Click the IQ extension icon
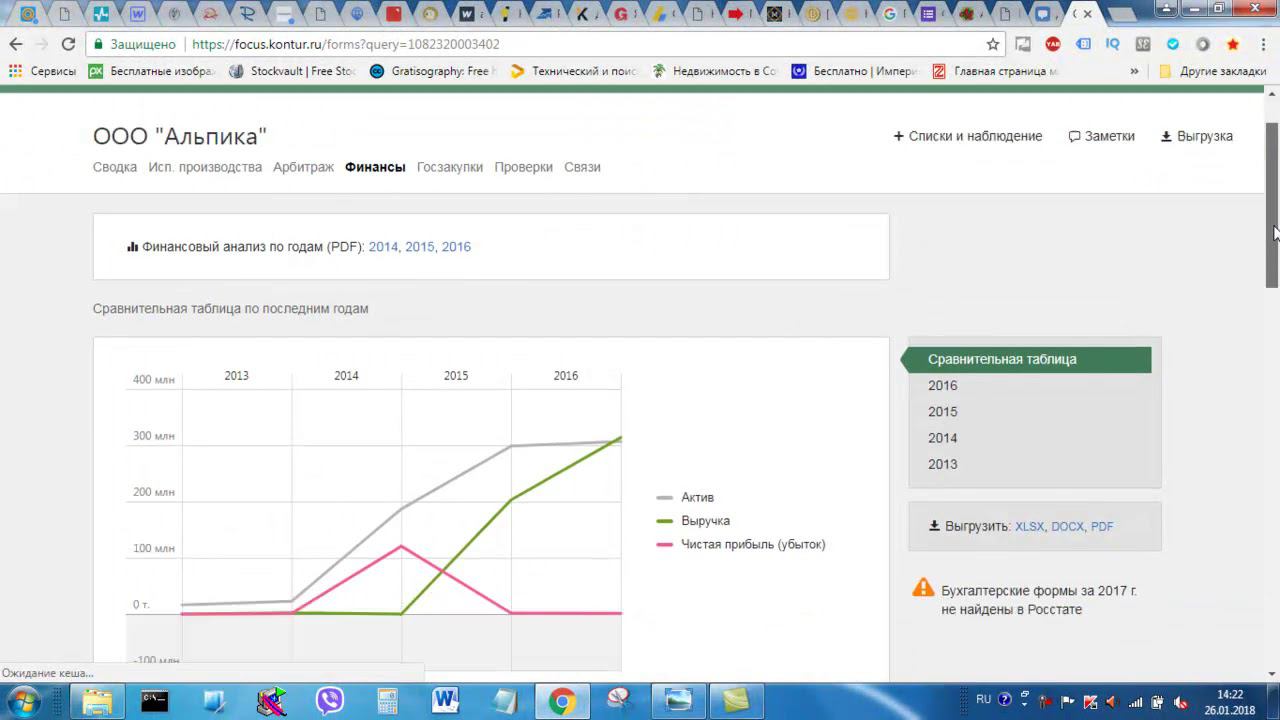 1113,44
